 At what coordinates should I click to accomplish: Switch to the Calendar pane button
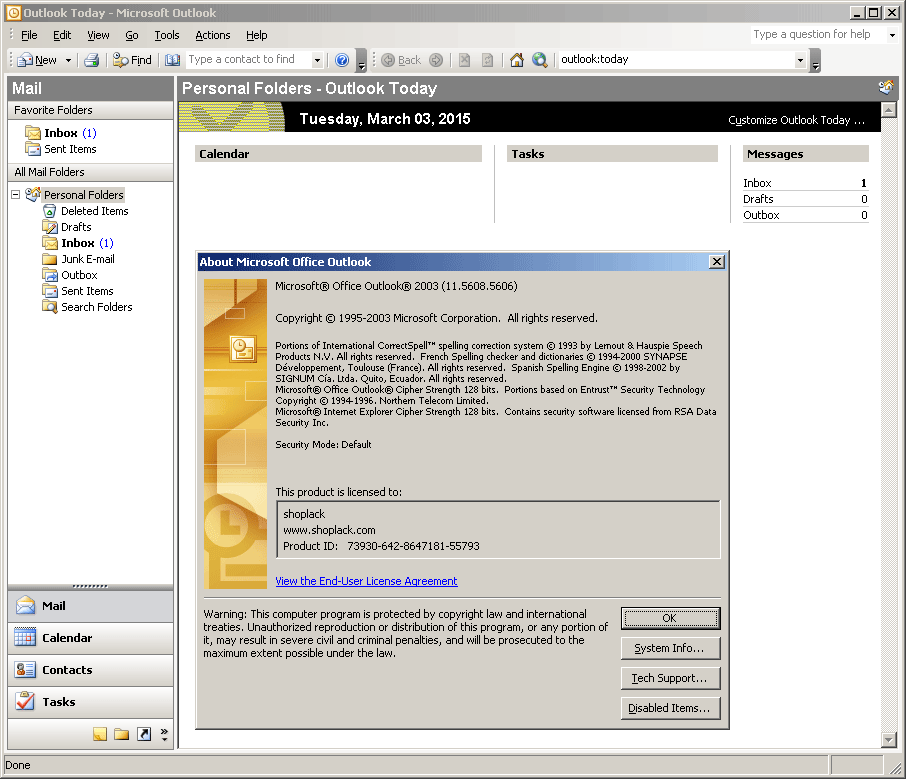[x=90, y=639]
